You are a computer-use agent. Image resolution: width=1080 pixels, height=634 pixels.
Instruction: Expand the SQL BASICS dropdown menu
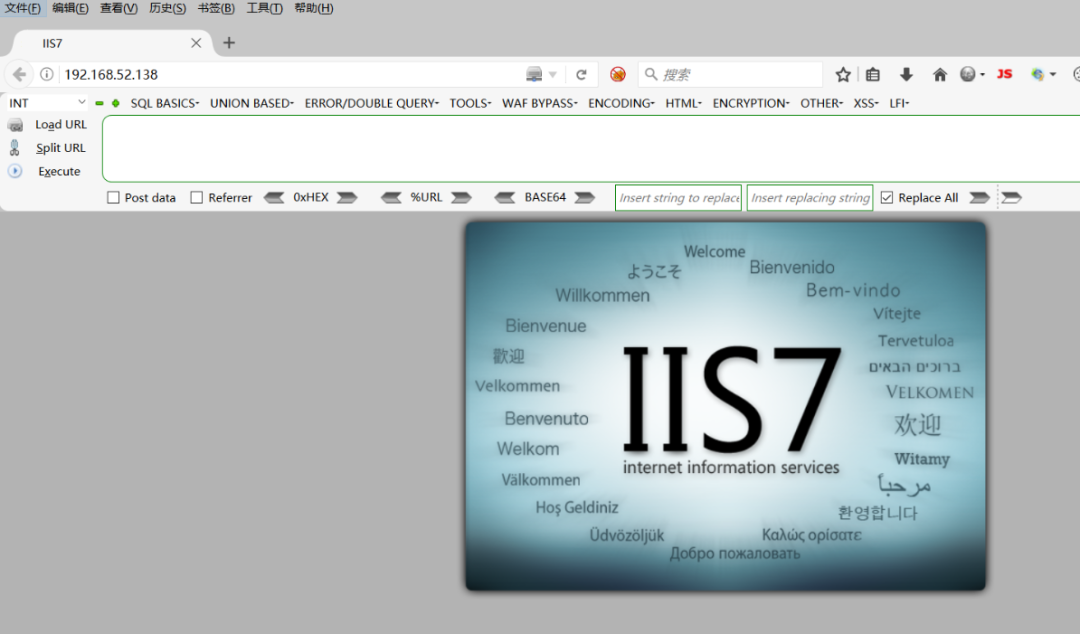[x=164, y=103]
